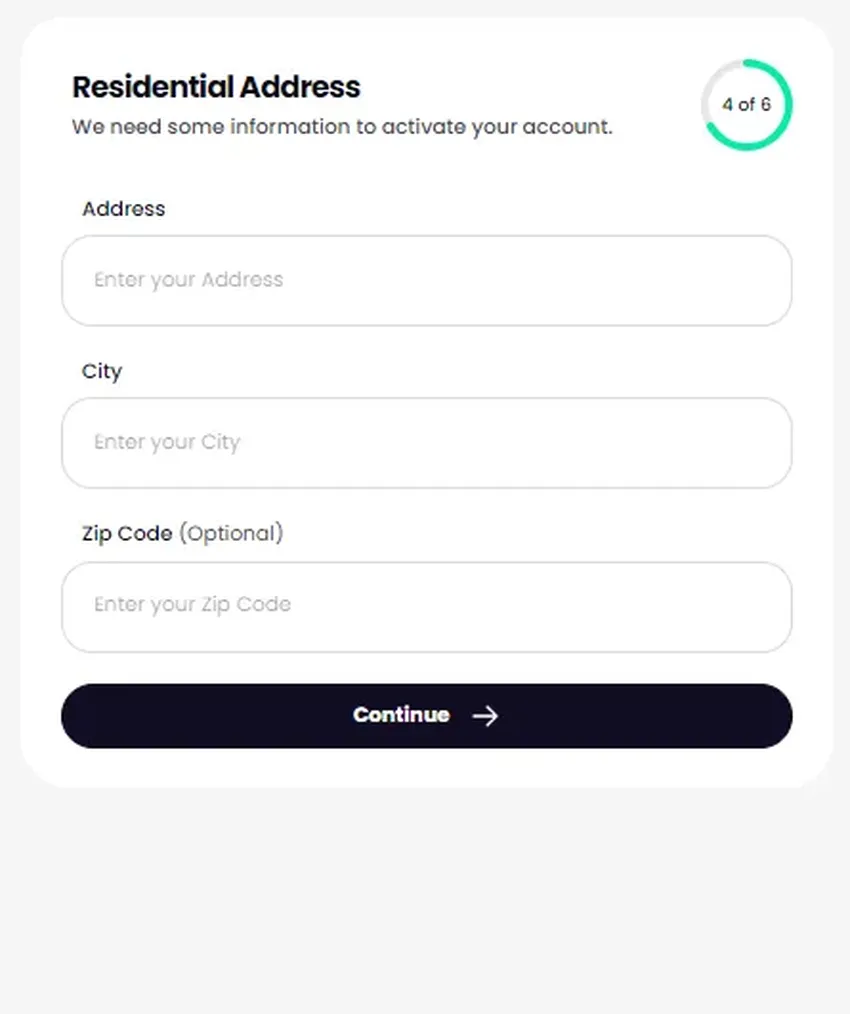The width and height of the screenshot is (850, 1014).
Task: Click the account activation subtitle text
Action: (x=342, y=128)
